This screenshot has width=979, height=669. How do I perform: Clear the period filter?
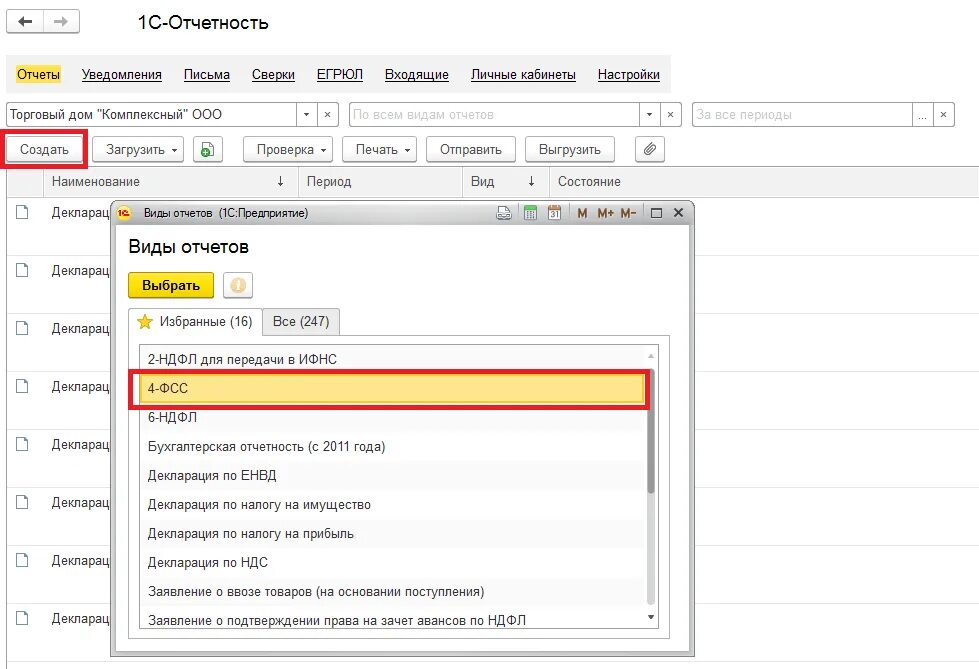[x=943, y=115]
